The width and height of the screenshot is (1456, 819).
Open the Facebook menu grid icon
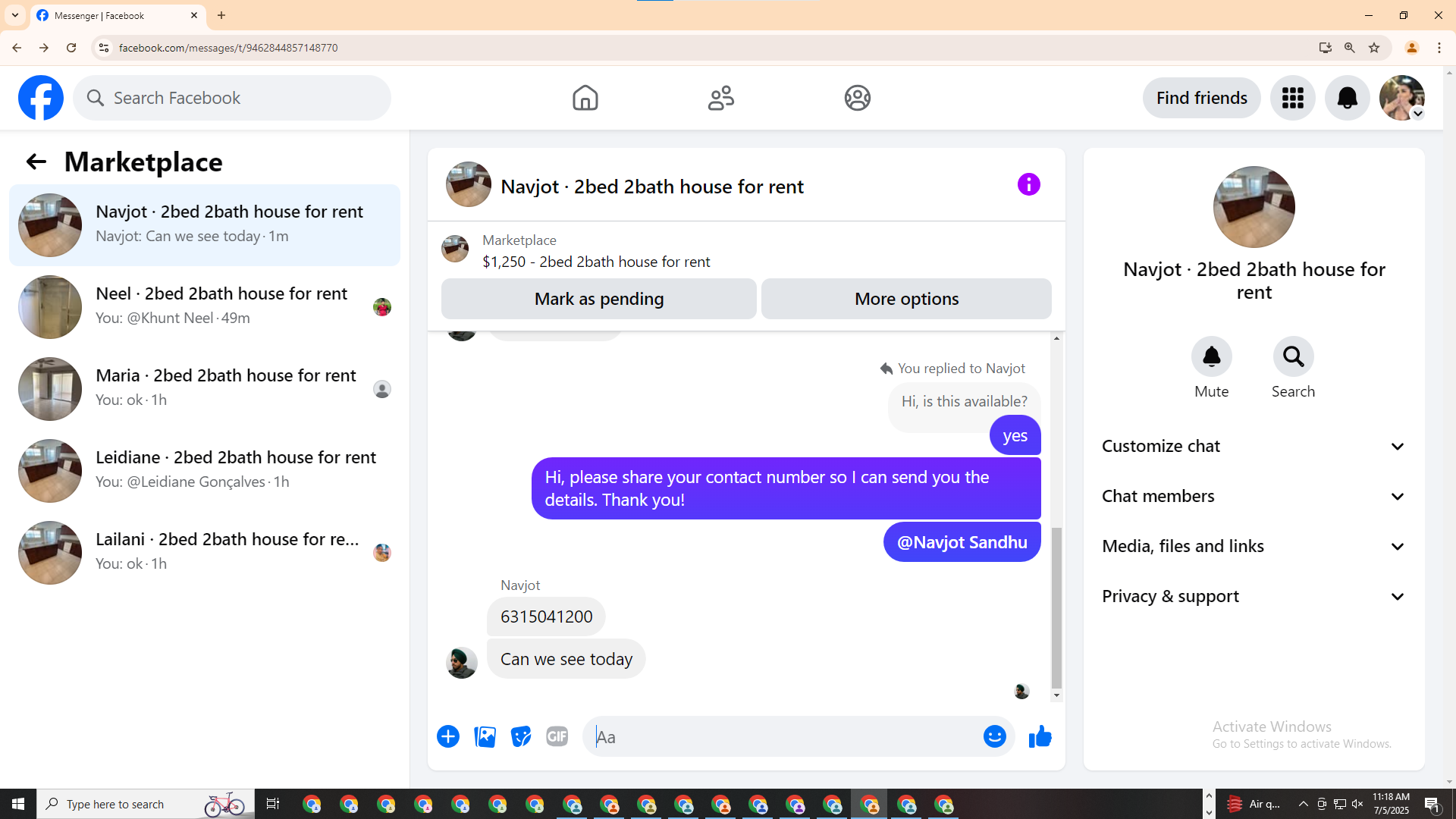pos(1292,98)
